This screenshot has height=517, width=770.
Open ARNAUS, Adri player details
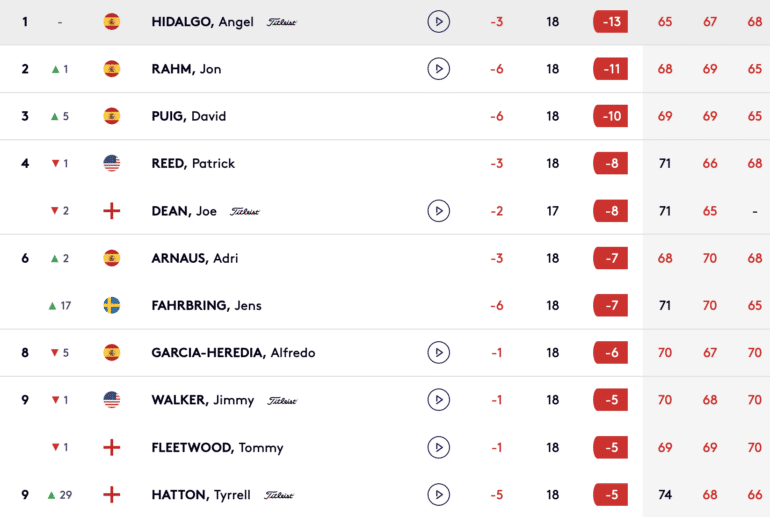(194, 258)
